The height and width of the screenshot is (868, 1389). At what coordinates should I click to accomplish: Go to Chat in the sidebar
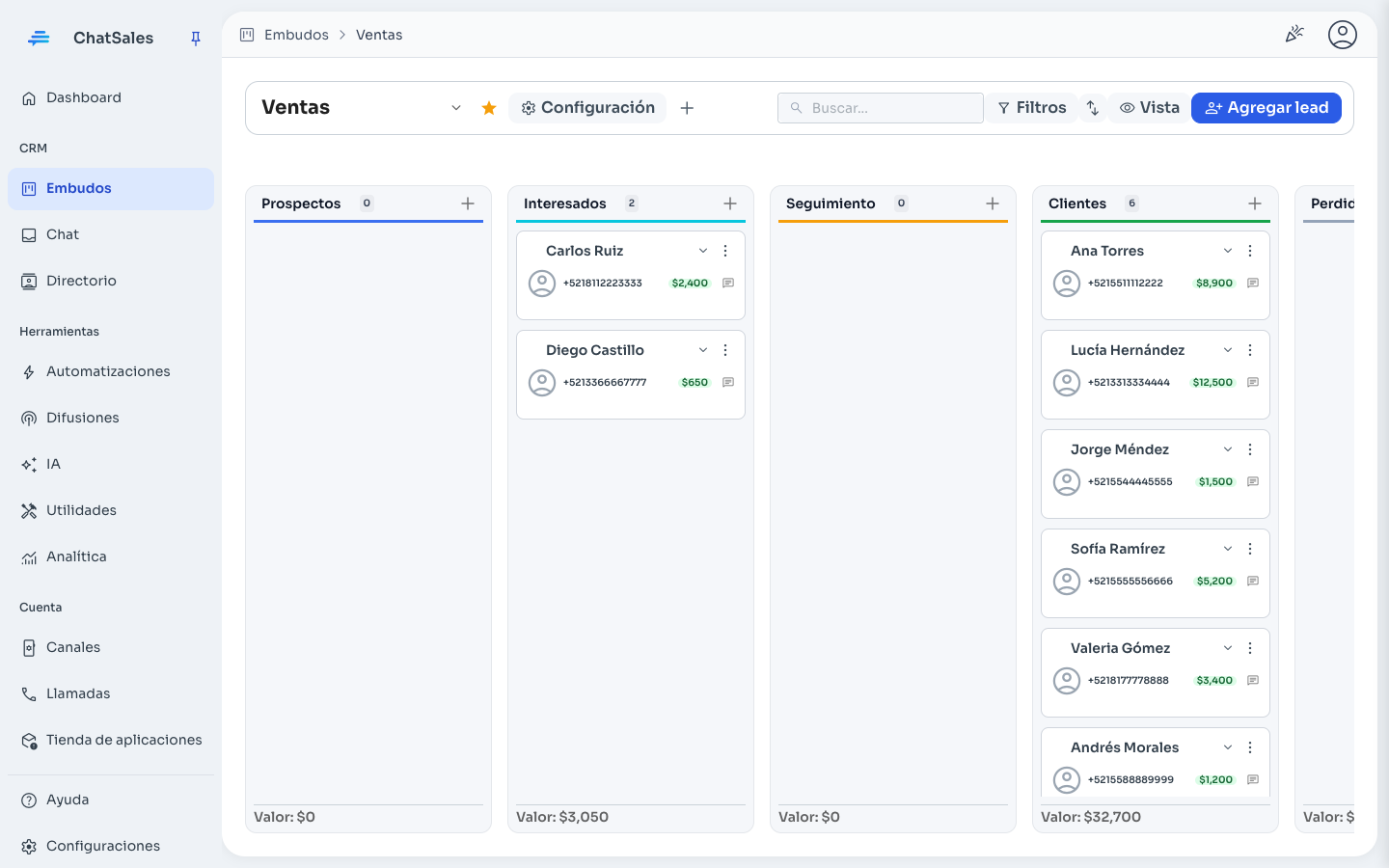coord(111,234)
